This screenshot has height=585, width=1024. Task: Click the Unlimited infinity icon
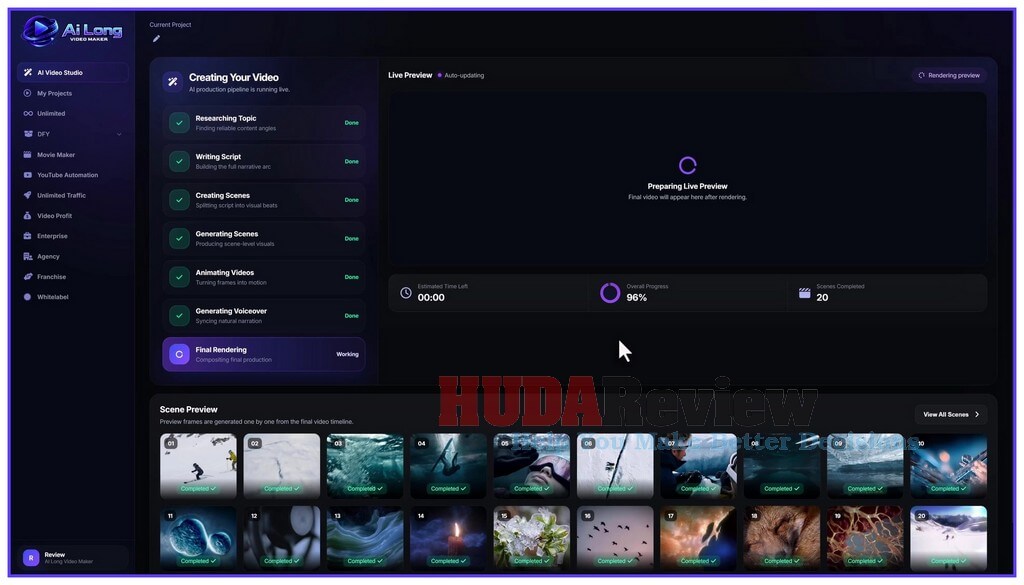coord(27,114)
